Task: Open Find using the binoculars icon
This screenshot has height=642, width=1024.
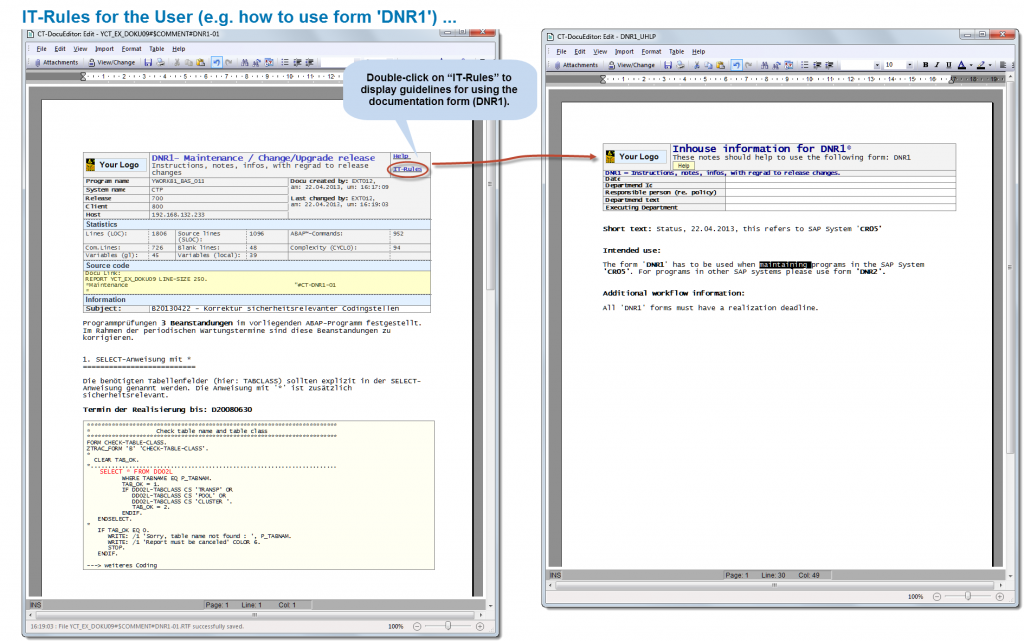Action: pyautogui.click(x=243, y=60)
